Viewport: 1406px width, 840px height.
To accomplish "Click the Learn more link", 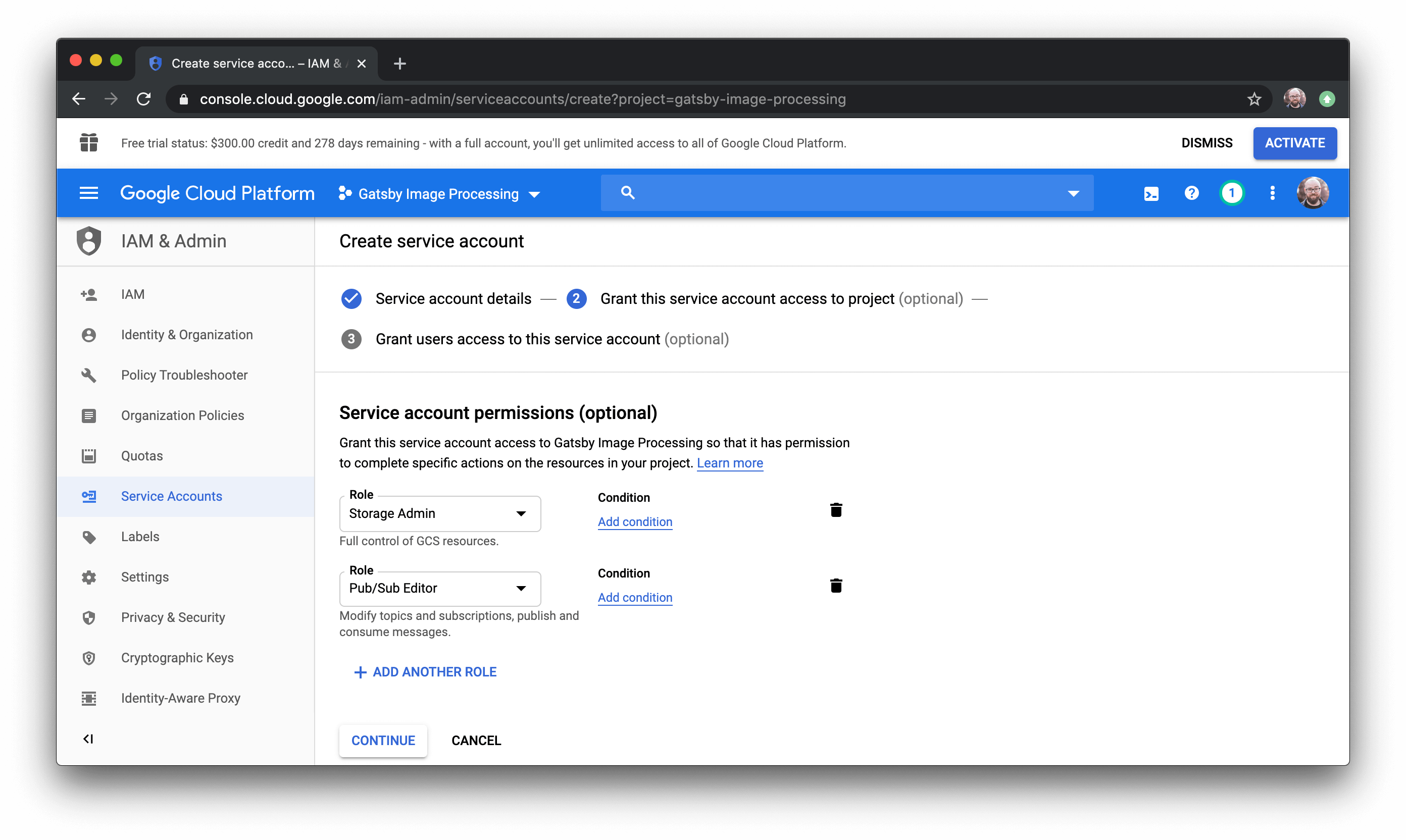I will click(x=730, y=463).
